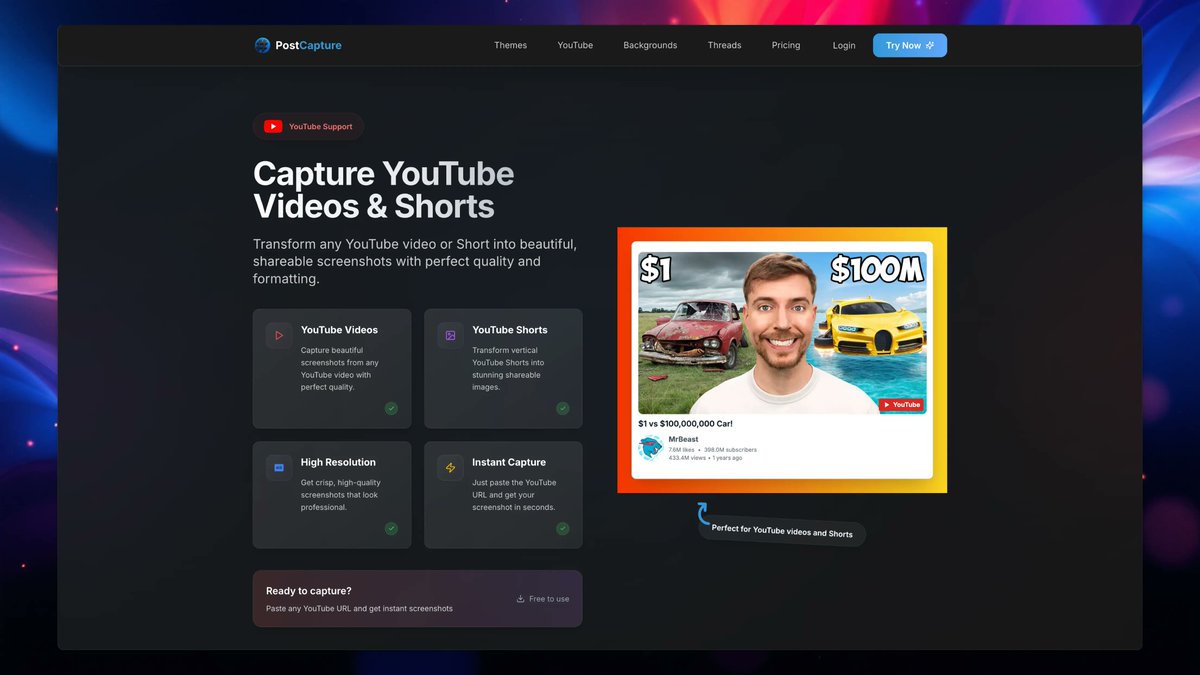Click the MrBeast video thumbnail image

pyautogui.click(x=782, y=333)
